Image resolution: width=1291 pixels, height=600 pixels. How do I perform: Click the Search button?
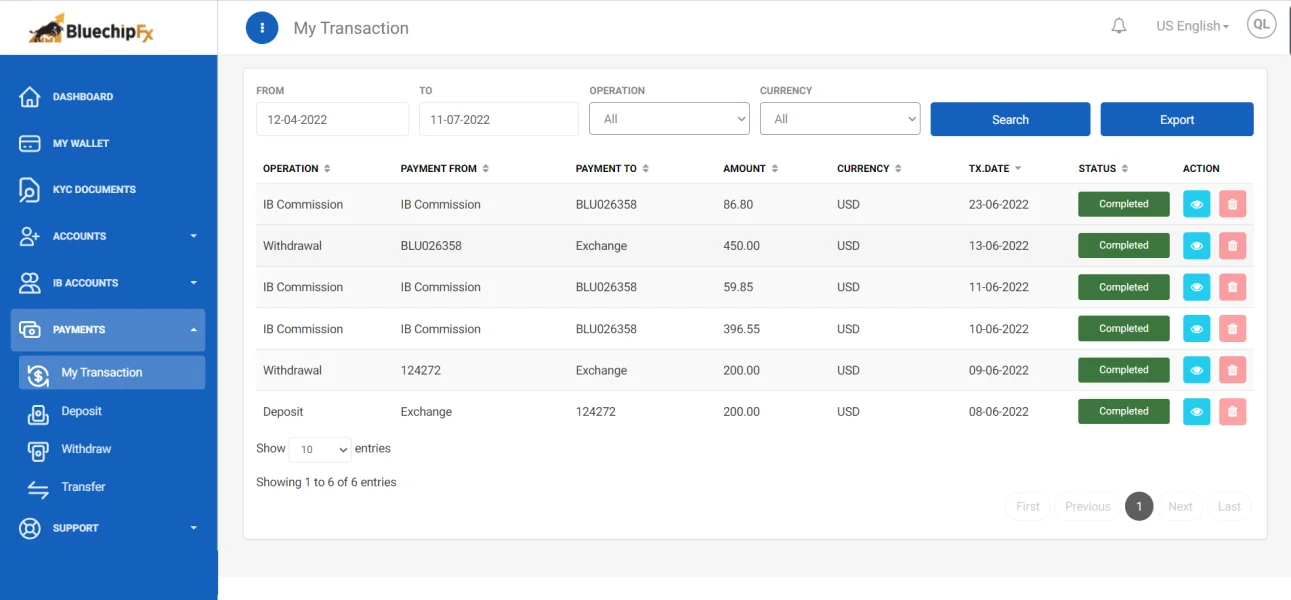[1010, 119]
